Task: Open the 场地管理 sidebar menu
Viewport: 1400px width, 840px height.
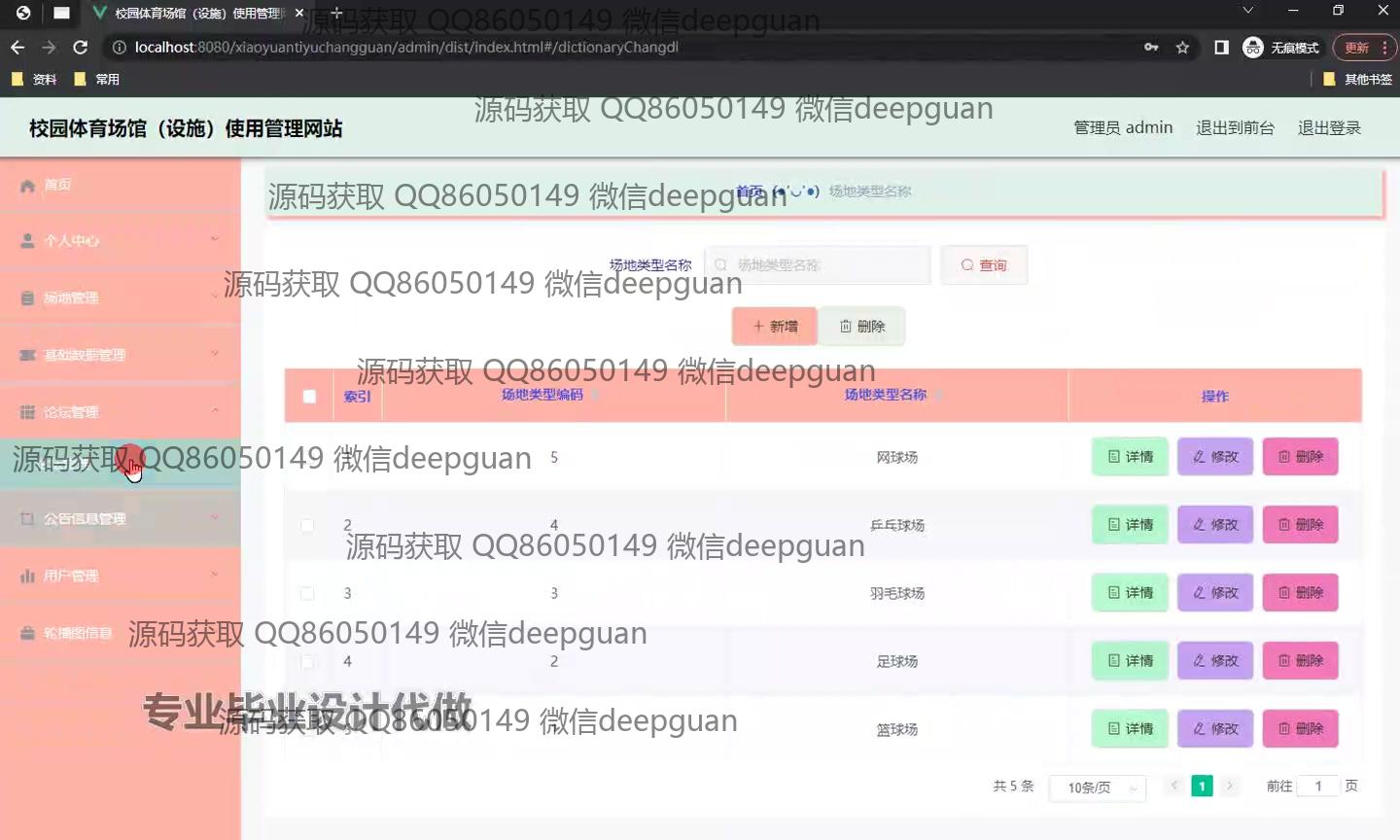Action: [x=71, y=297]
